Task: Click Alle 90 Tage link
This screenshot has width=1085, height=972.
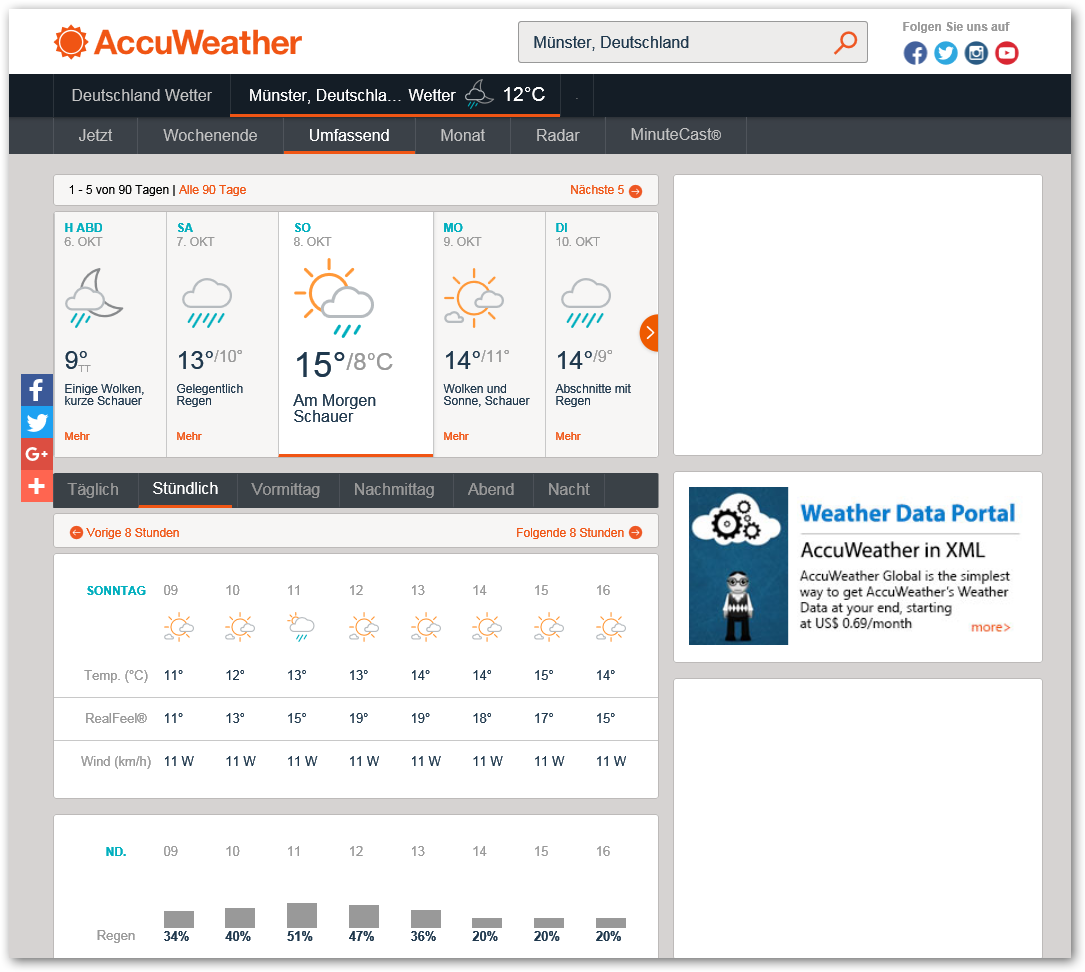Action: (212, 190)
